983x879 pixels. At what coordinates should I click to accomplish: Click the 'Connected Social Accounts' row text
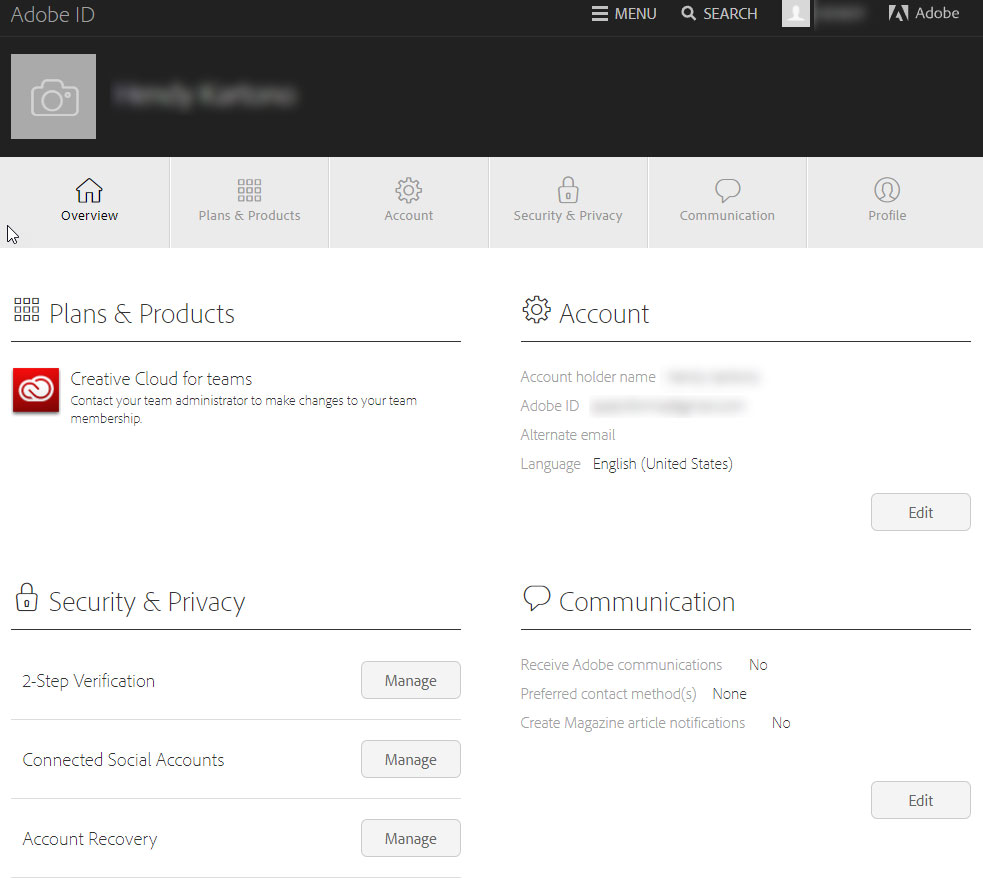coord(123,760)
